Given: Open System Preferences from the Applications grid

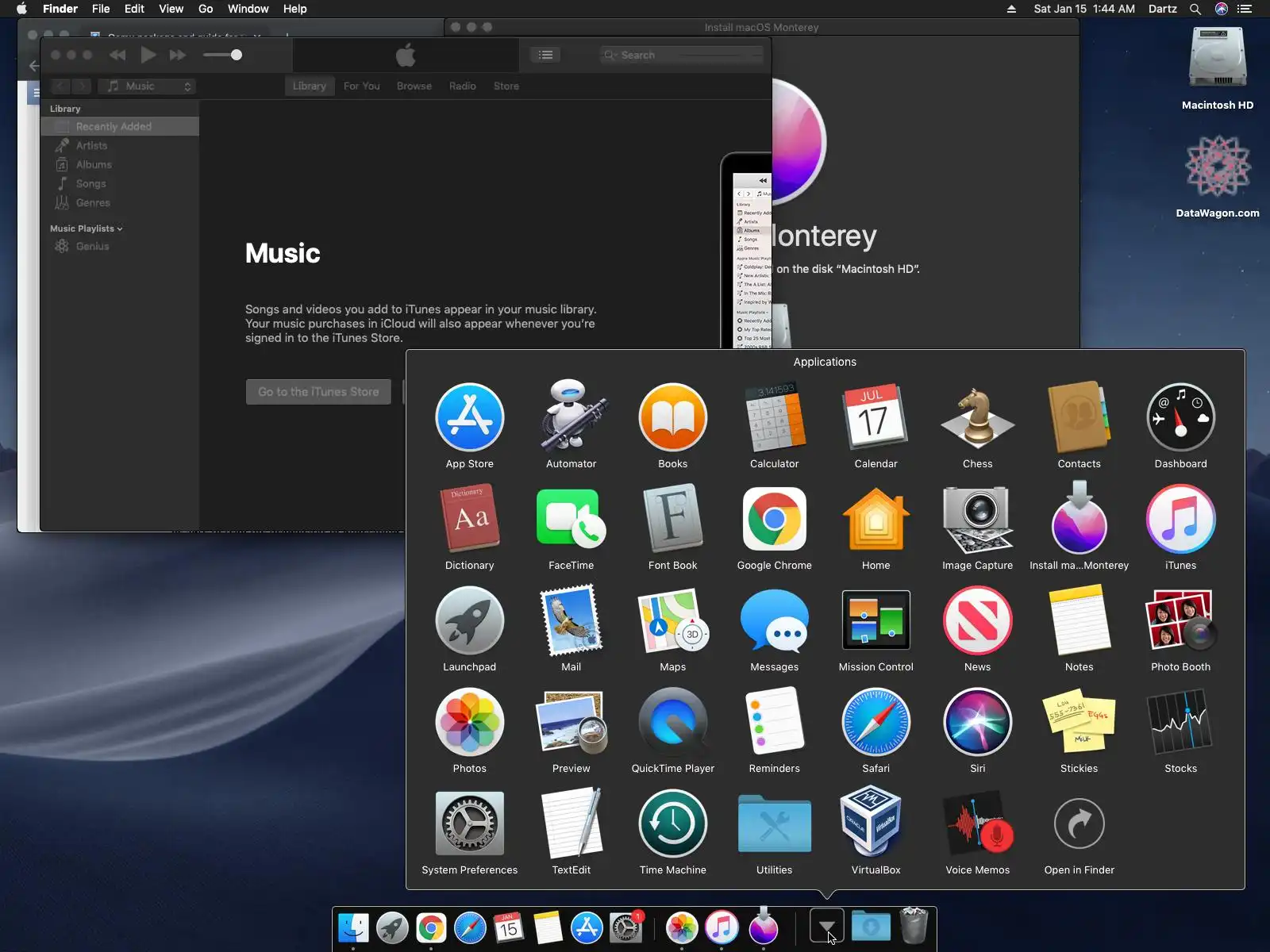Looking at the screenshot, I should [469, 824].
